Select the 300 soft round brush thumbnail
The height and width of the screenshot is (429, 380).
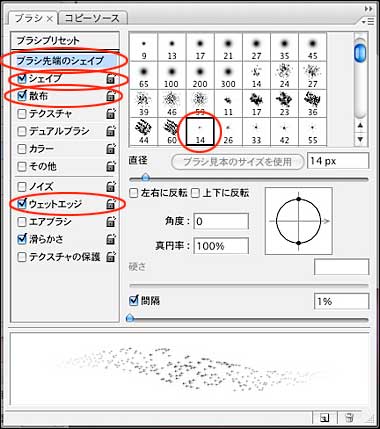coord(228,76)
